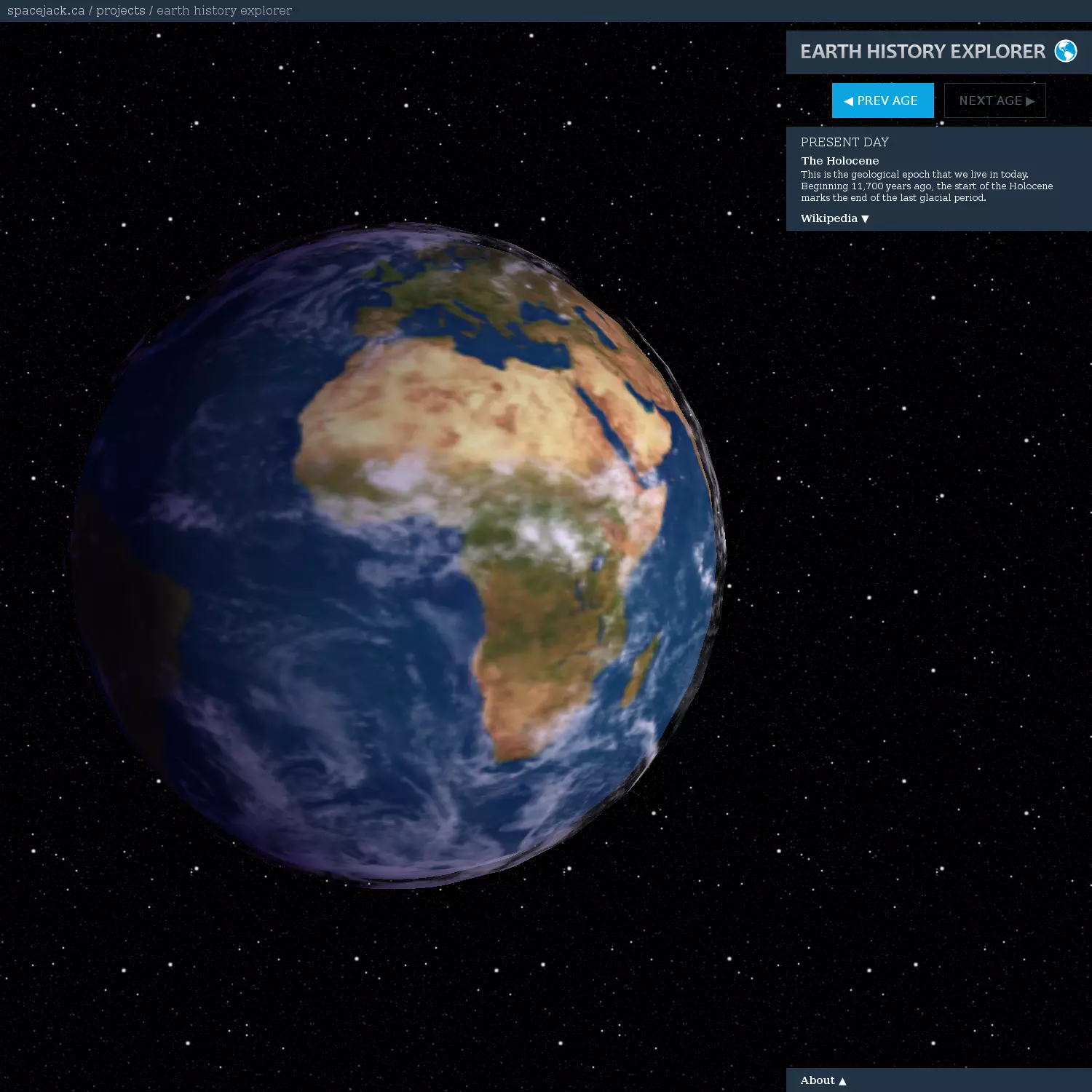Screen dimensions: 1092x1092
Task: Click the greyed-out Next Age button
Action: [995, 100]
